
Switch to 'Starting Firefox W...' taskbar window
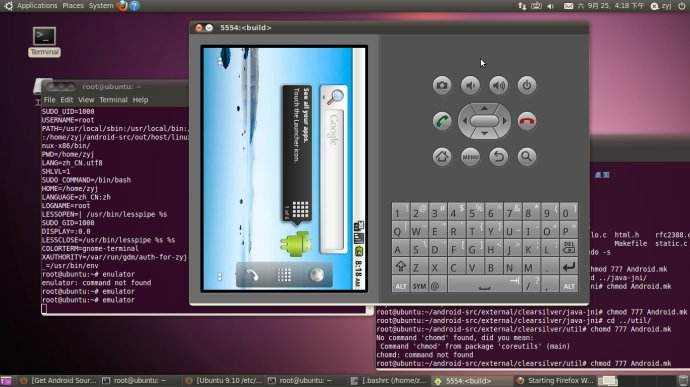point(555,381)
